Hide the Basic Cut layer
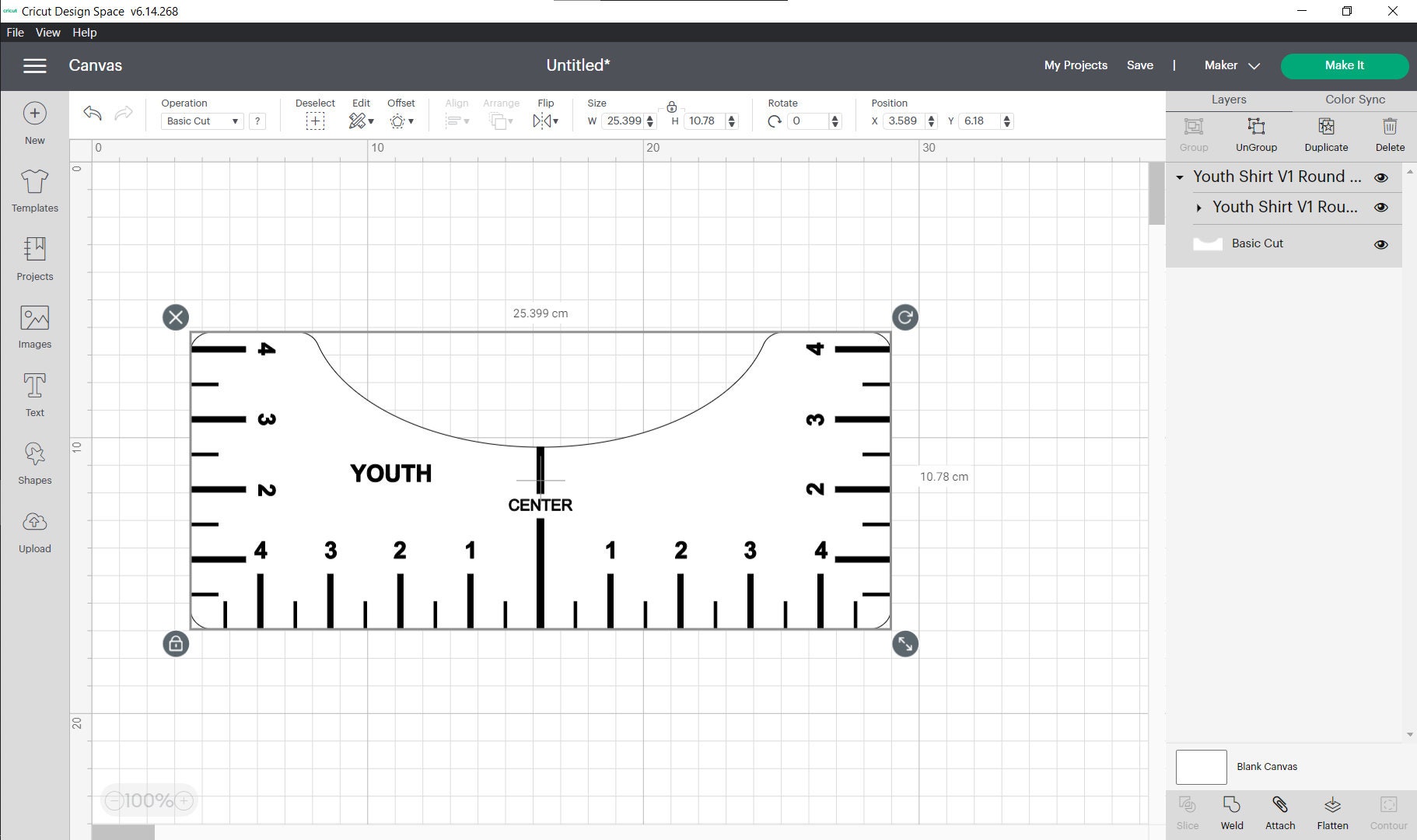Image resolution: width=1417 pixels, height=840 pixels. pyautogui.click(x=1381, y=244)
